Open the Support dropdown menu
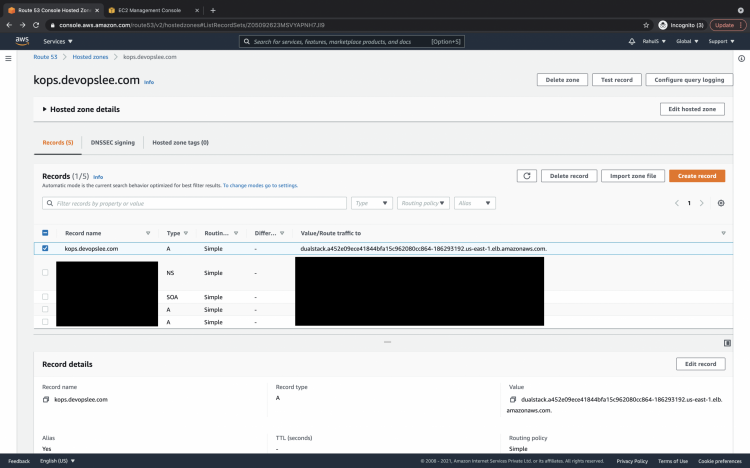This screenshot has height=468, width=750. pos(721,42)
